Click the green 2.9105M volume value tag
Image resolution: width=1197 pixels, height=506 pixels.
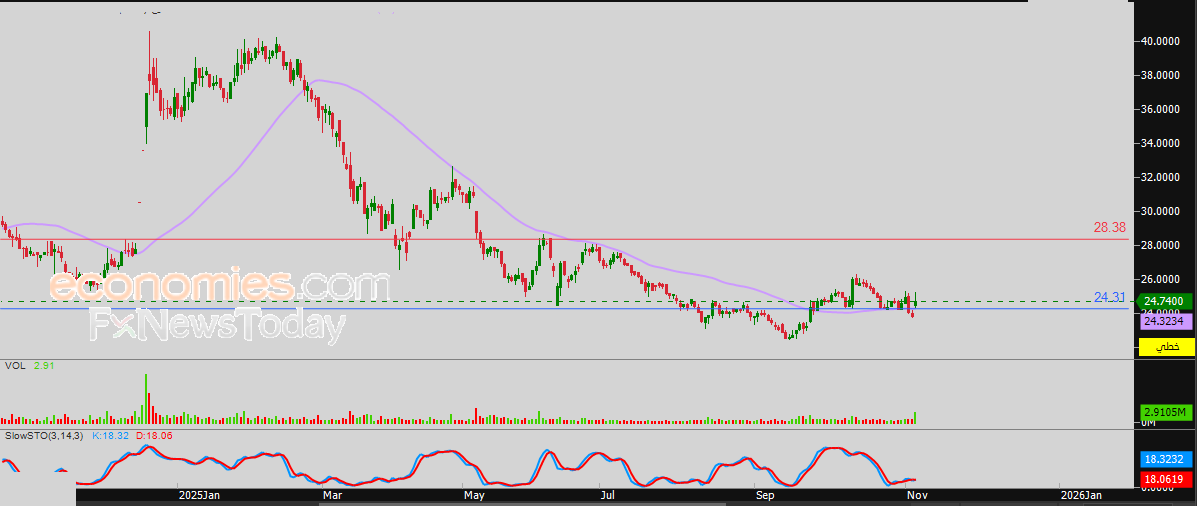pos(1165,413)
